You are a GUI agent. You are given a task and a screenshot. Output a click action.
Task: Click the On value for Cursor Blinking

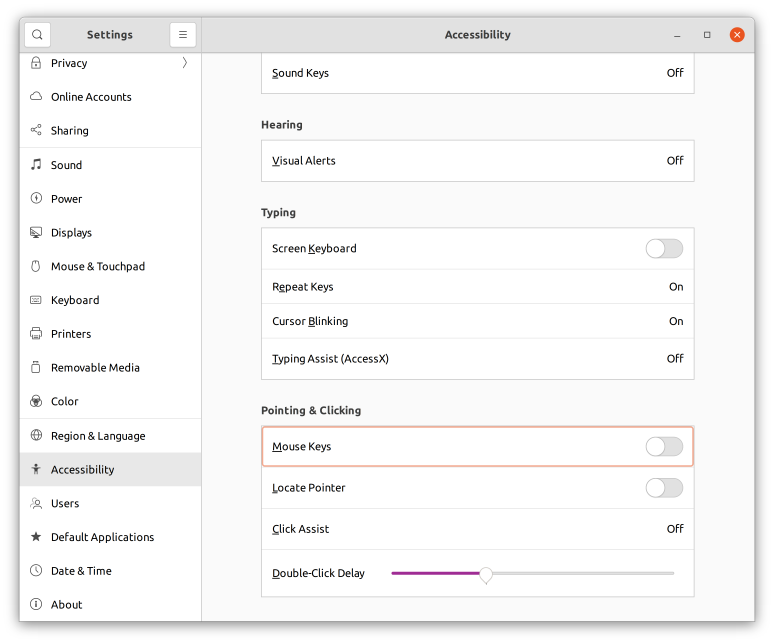point(676,321)
